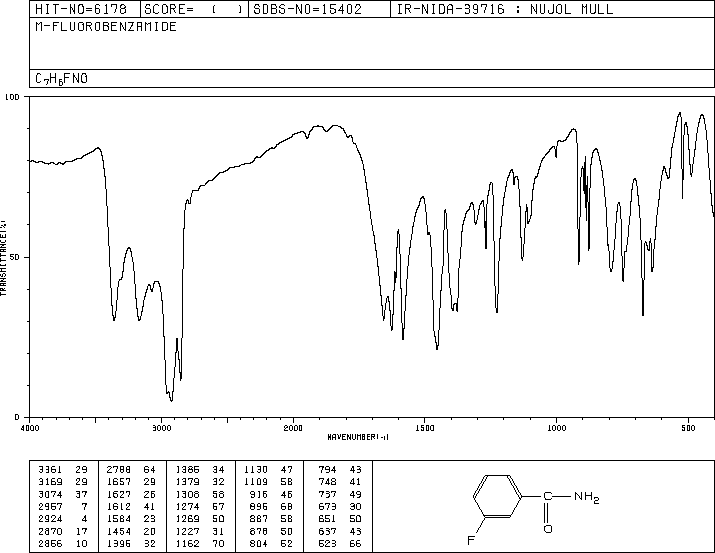Click the NH2 group in the structure drawing

[x=586, y=496]
